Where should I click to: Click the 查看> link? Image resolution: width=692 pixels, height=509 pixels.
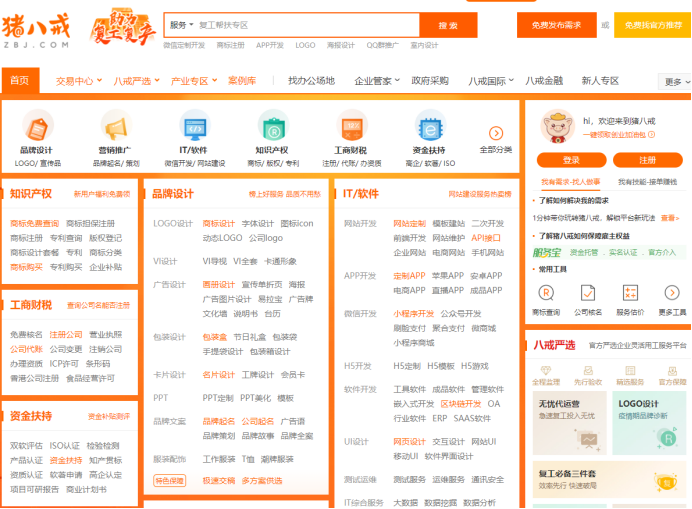pos(670,218)
